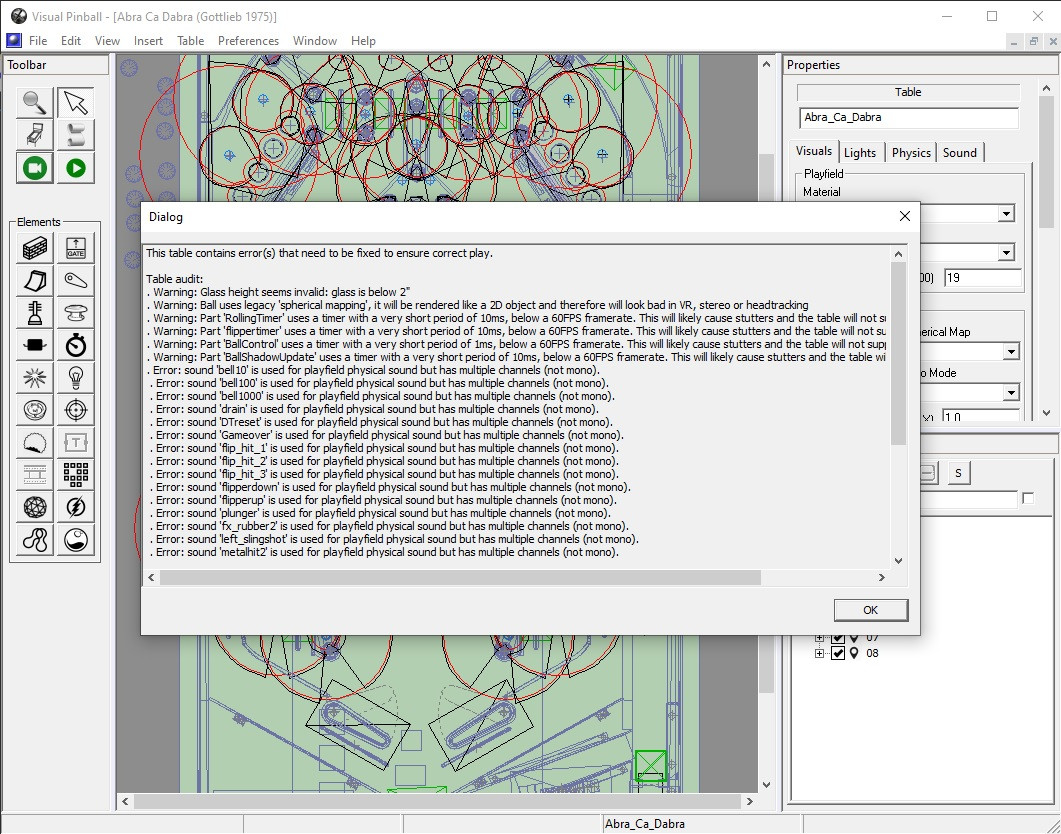Click the dialog scroll-right arrow
1061x834 pixels.
(x=881, y=577)
